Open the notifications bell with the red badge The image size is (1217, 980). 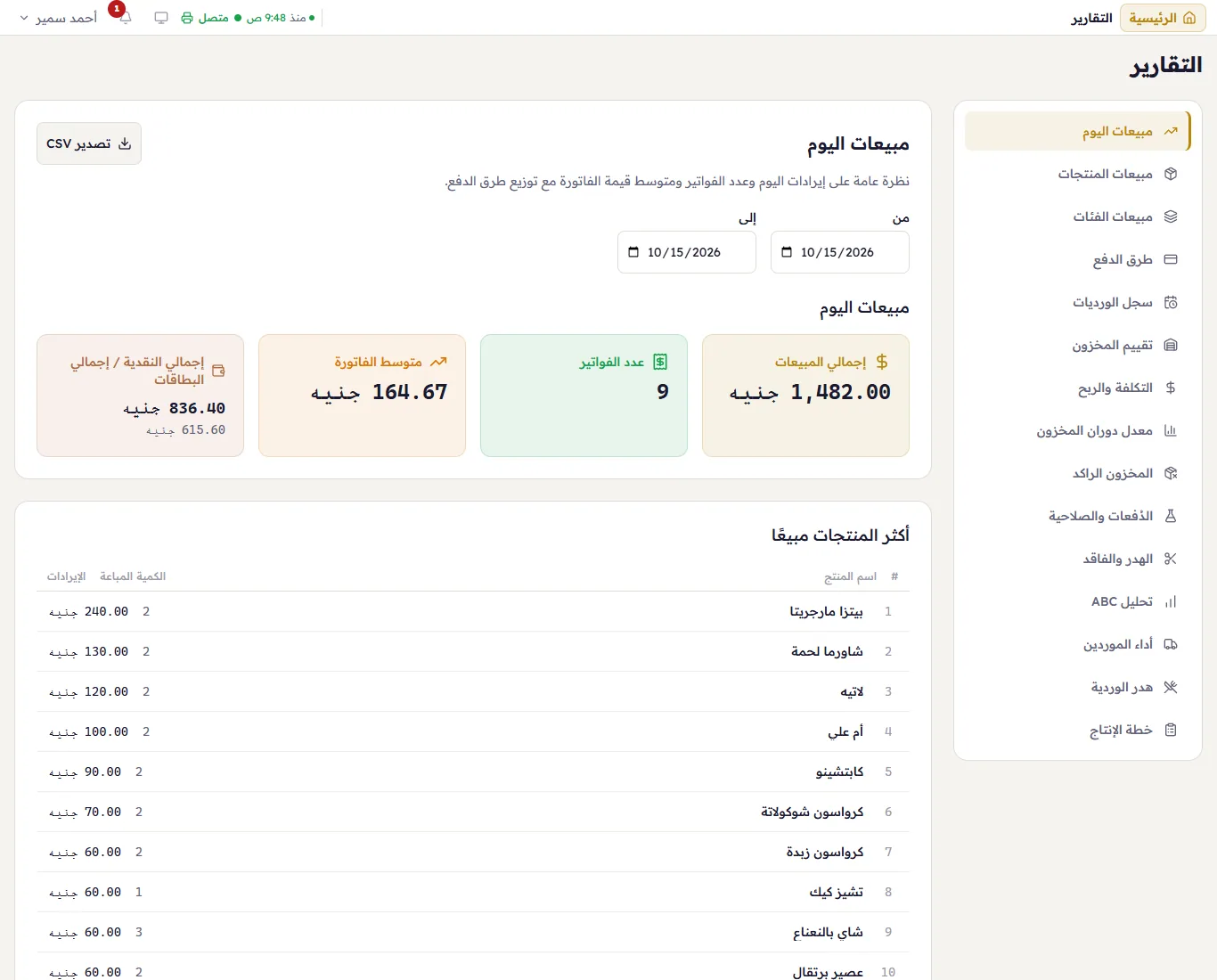point(125,18)
